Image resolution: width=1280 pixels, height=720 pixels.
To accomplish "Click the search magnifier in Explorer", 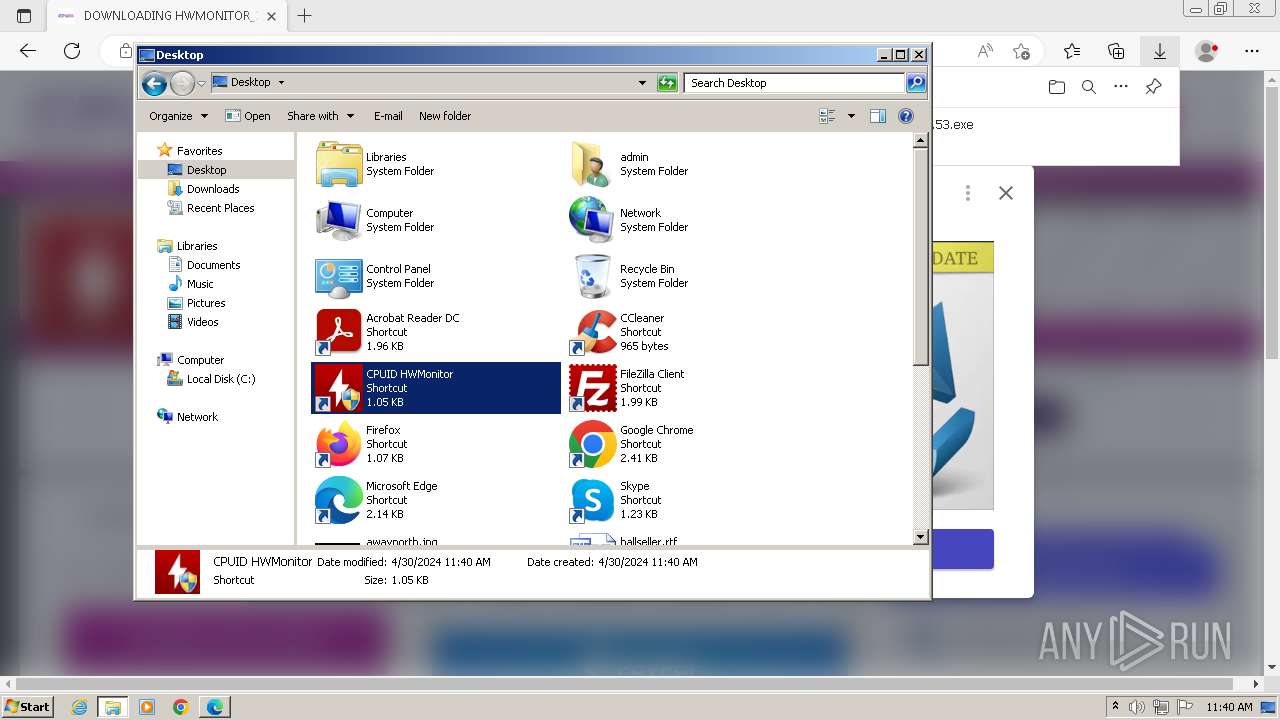I will coord(915,83).
